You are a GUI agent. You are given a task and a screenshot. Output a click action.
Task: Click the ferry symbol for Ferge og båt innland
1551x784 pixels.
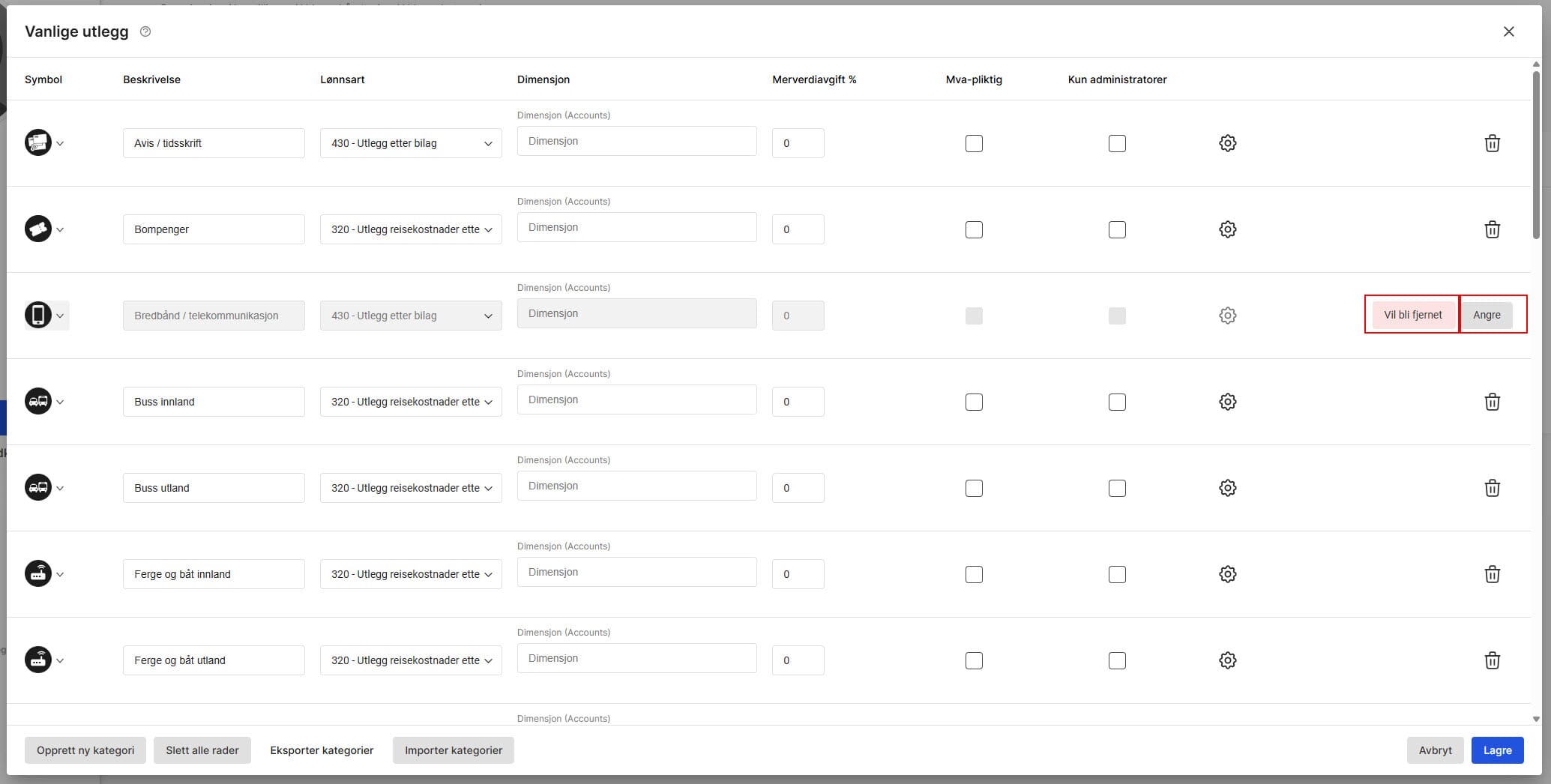pos(38,574)
